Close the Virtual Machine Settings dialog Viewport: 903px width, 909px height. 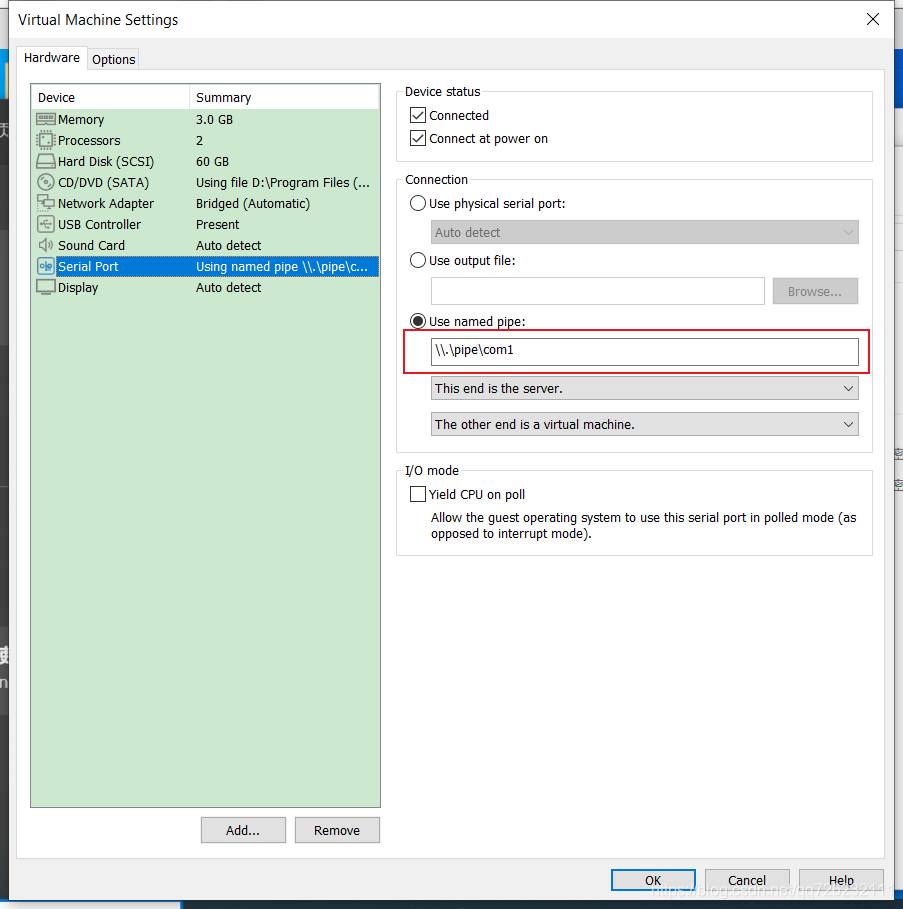point(872,19)
